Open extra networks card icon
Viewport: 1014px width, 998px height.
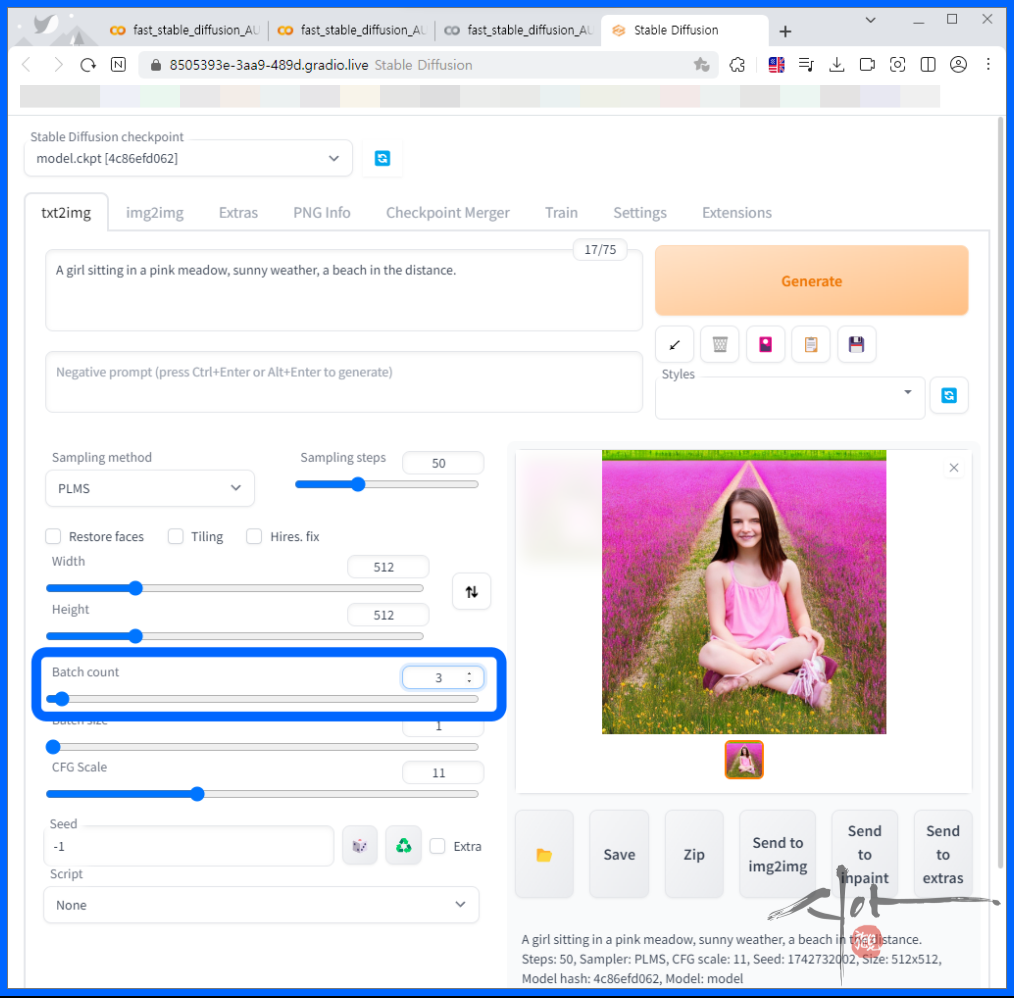(x=766, y=345)
